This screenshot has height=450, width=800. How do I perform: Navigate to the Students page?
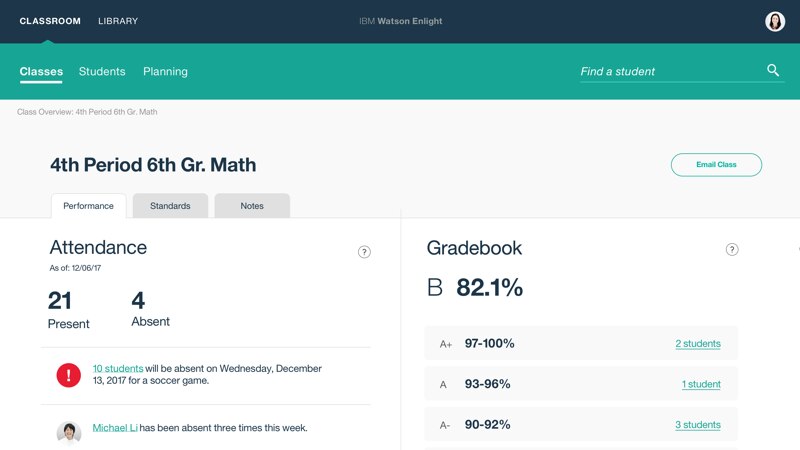[x=102, y=71]
